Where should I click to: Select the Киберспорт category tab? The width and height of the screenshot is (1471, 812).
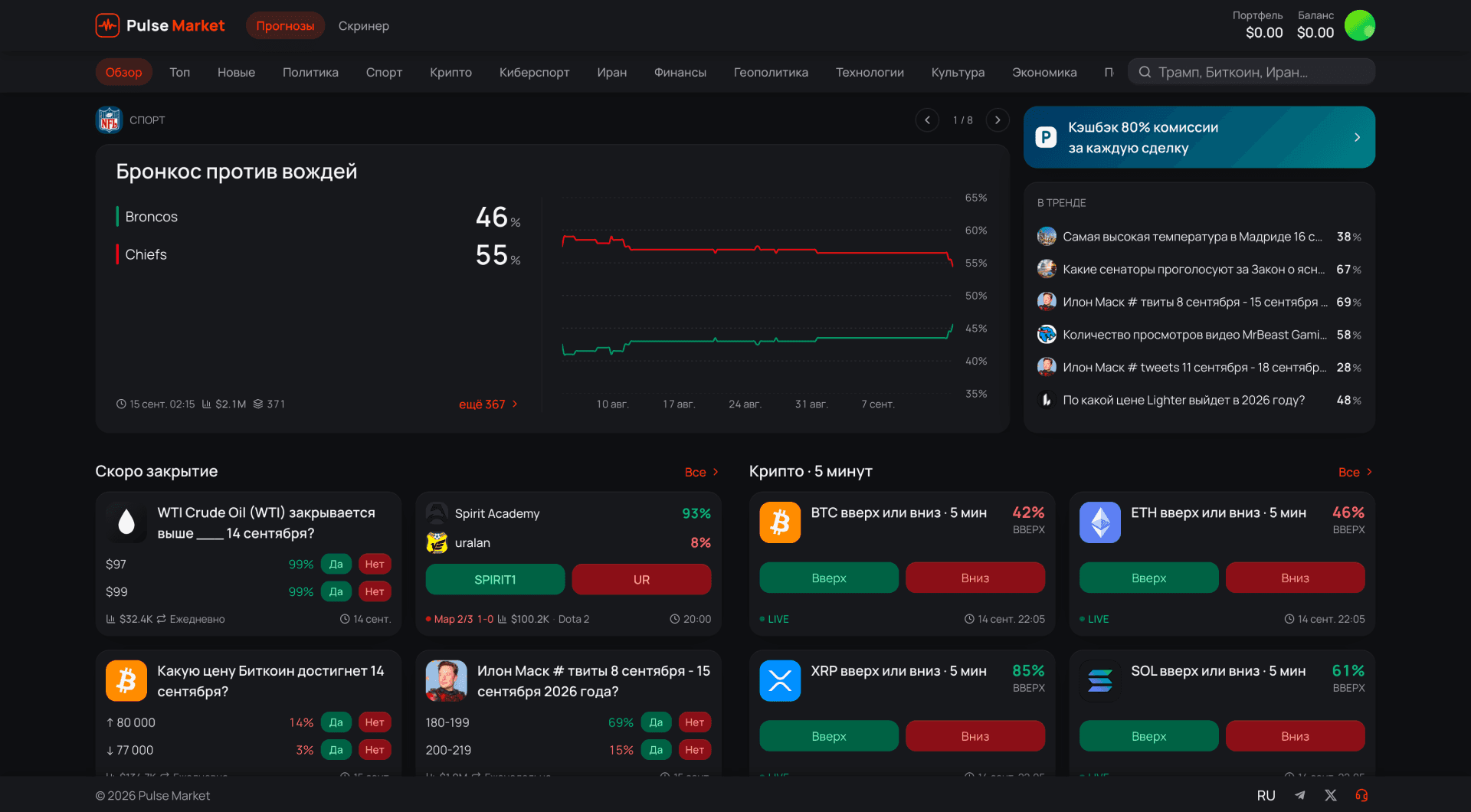pyautogui.click(x=534, y=72)
